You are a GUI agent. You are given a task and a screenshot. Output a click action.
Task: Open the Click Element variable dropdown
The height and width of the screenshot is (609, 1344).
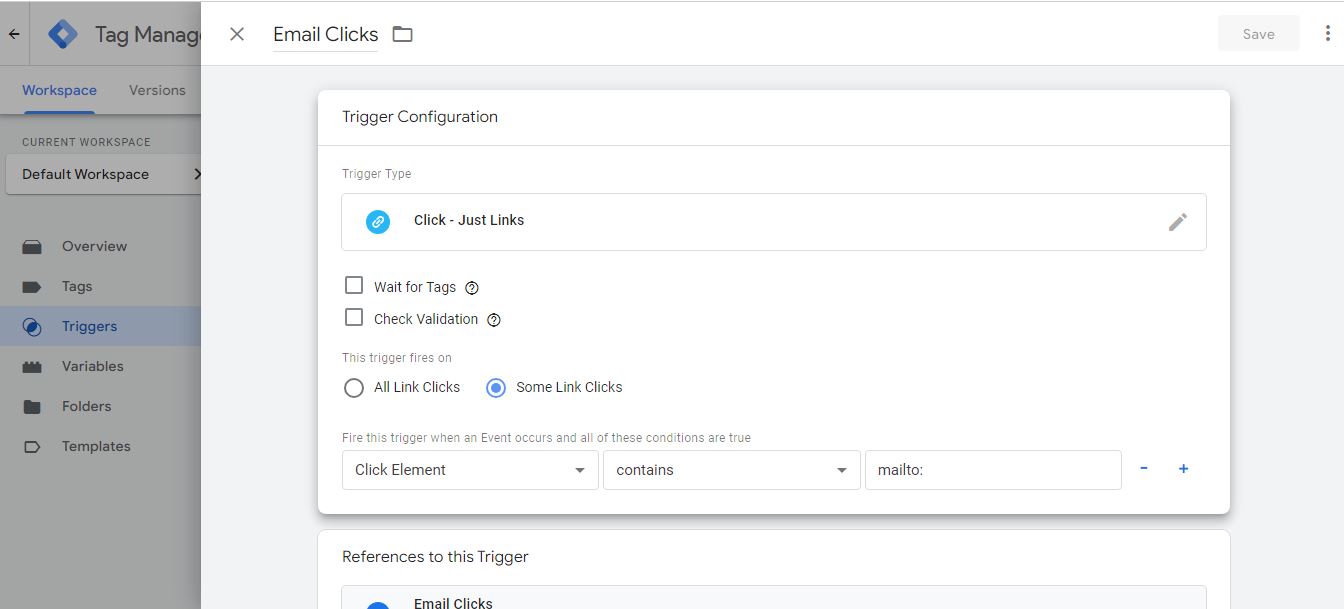pos(469,470)
